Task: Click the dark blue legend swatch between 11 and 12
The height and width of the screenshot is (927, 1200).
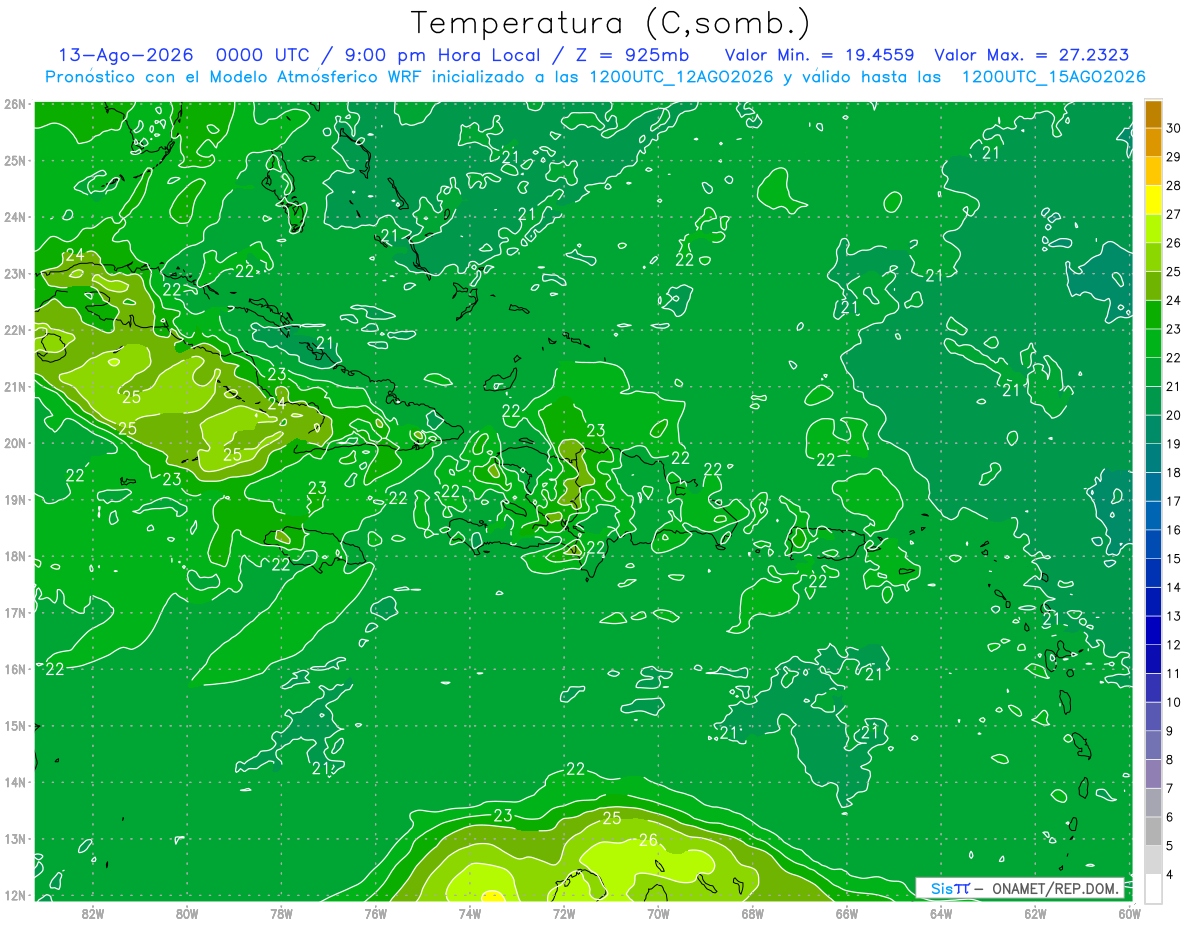Action: click(x=1153, y=659)
